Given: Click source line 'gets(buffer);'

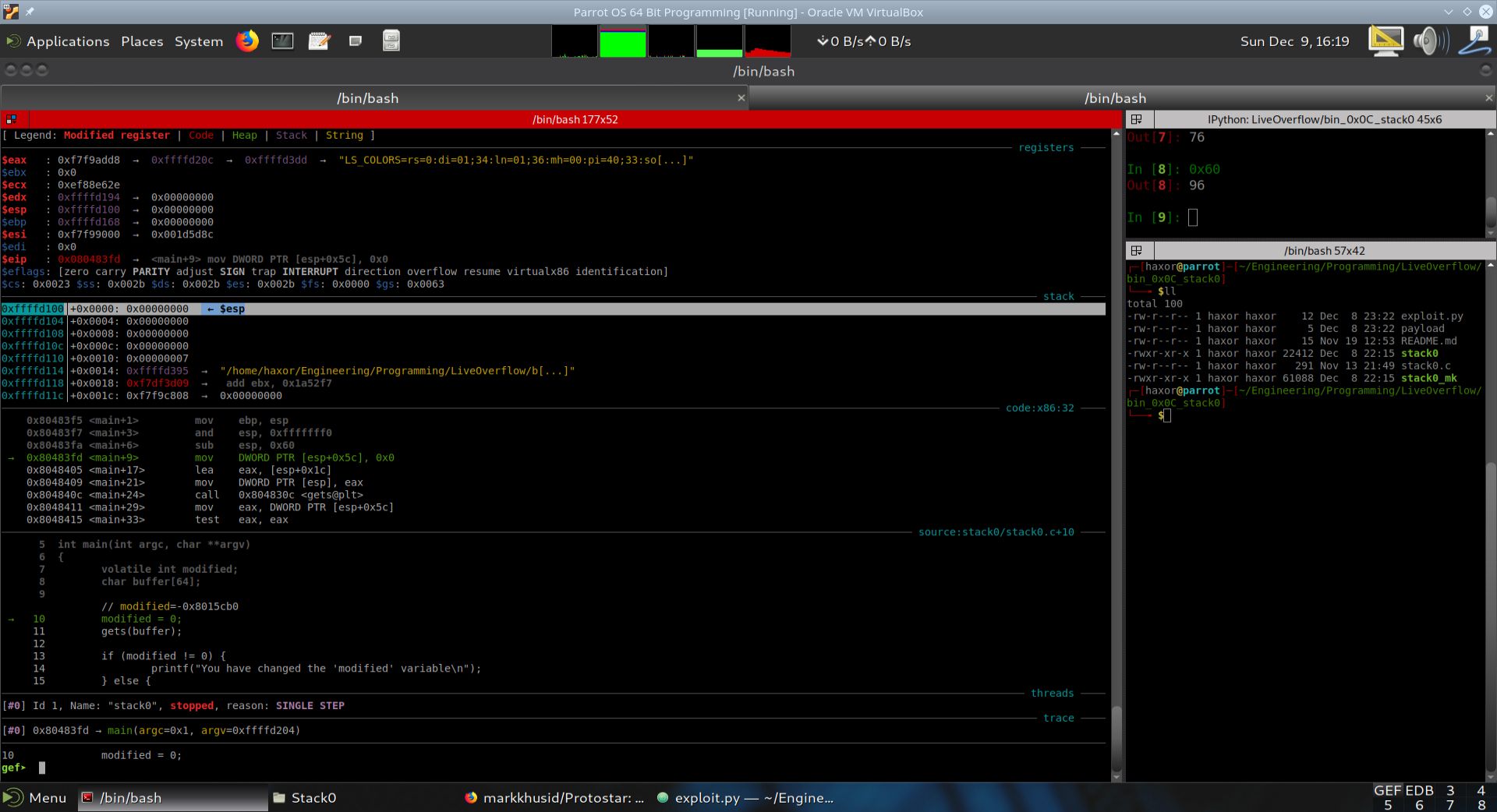Looking at the screenshot, I should point(141,631).
